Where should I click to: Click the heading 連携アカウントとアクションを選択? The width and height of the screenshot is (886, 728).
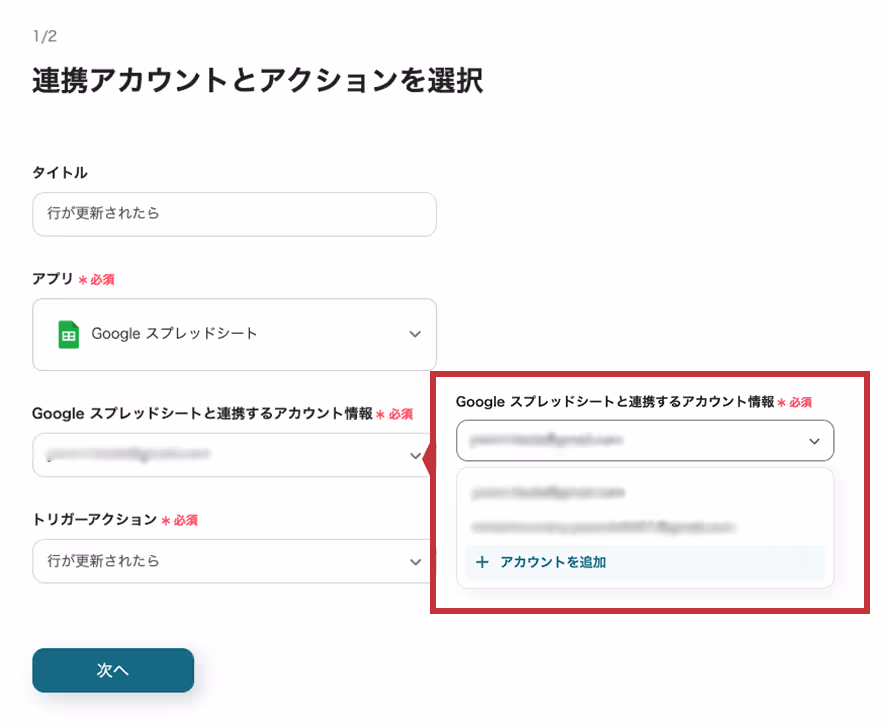257,80
